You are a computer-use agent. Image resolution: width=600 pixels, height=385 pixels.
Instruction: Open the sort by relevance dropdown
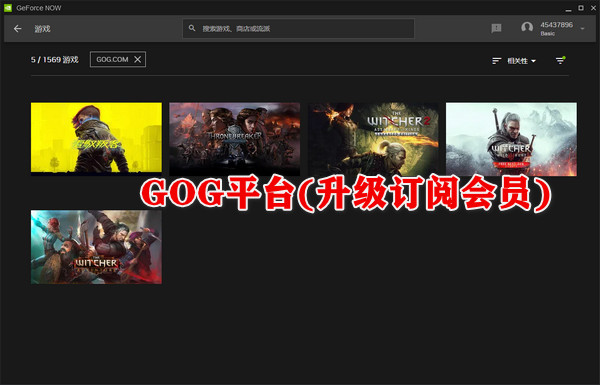pyautogui.click(x=521, y=61)
